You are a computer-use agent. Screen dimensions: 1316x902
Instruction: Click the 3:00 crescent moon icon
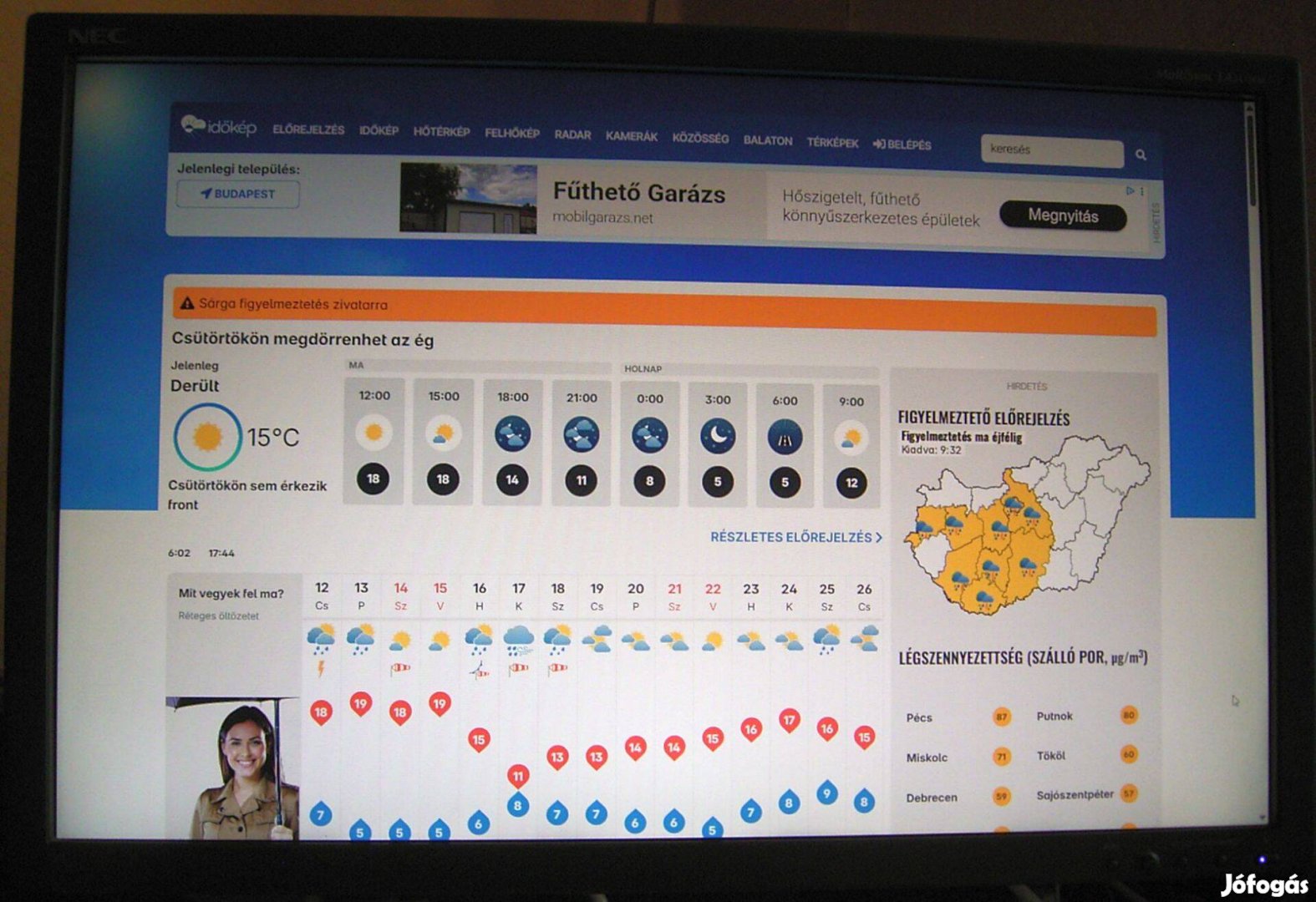(x=718, y=436)
